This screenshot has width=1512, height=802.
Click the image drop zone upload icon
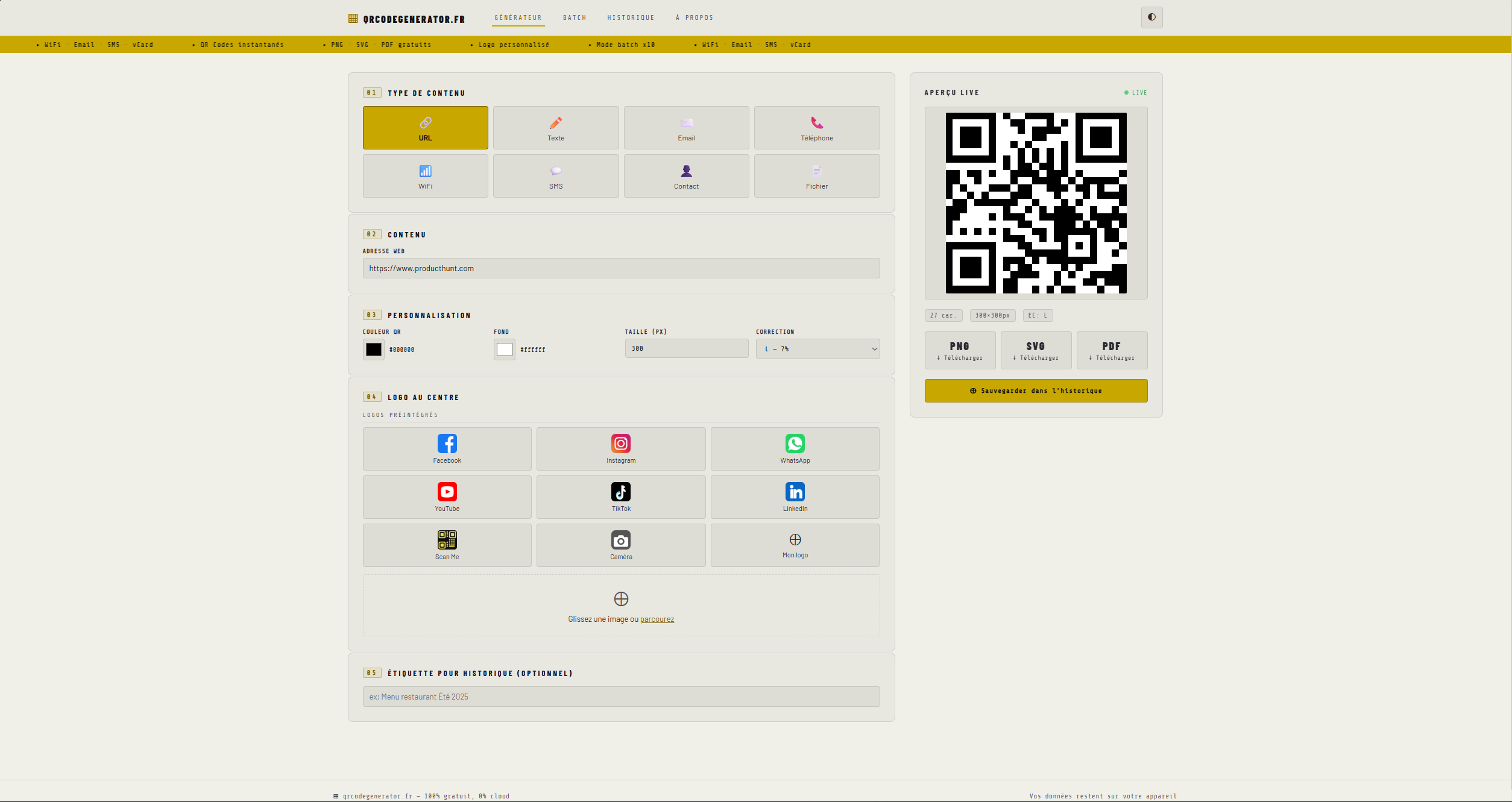point(621,598)
